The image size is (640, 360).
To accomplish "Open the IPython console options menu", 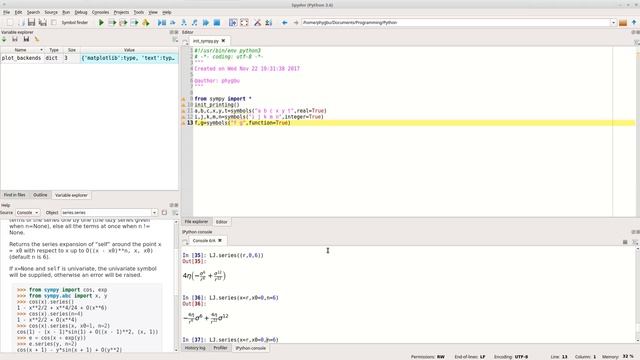I will 636,242.
